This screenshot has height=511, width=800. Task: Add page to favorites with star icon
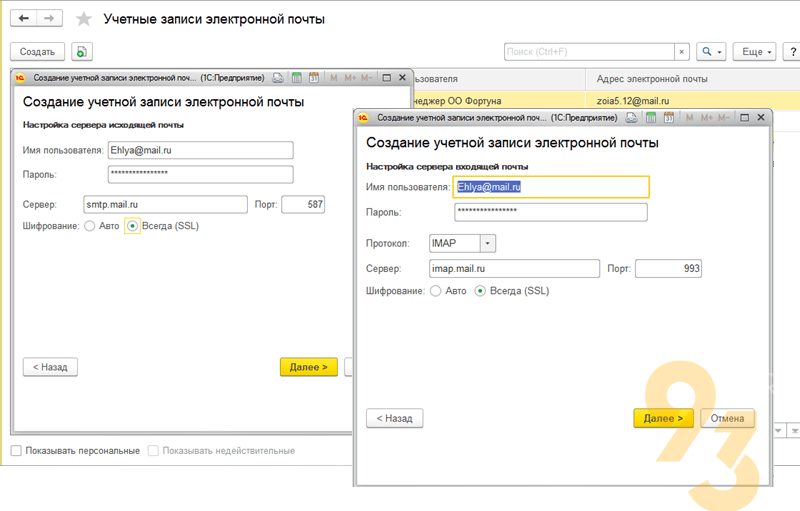pos(84,19)
